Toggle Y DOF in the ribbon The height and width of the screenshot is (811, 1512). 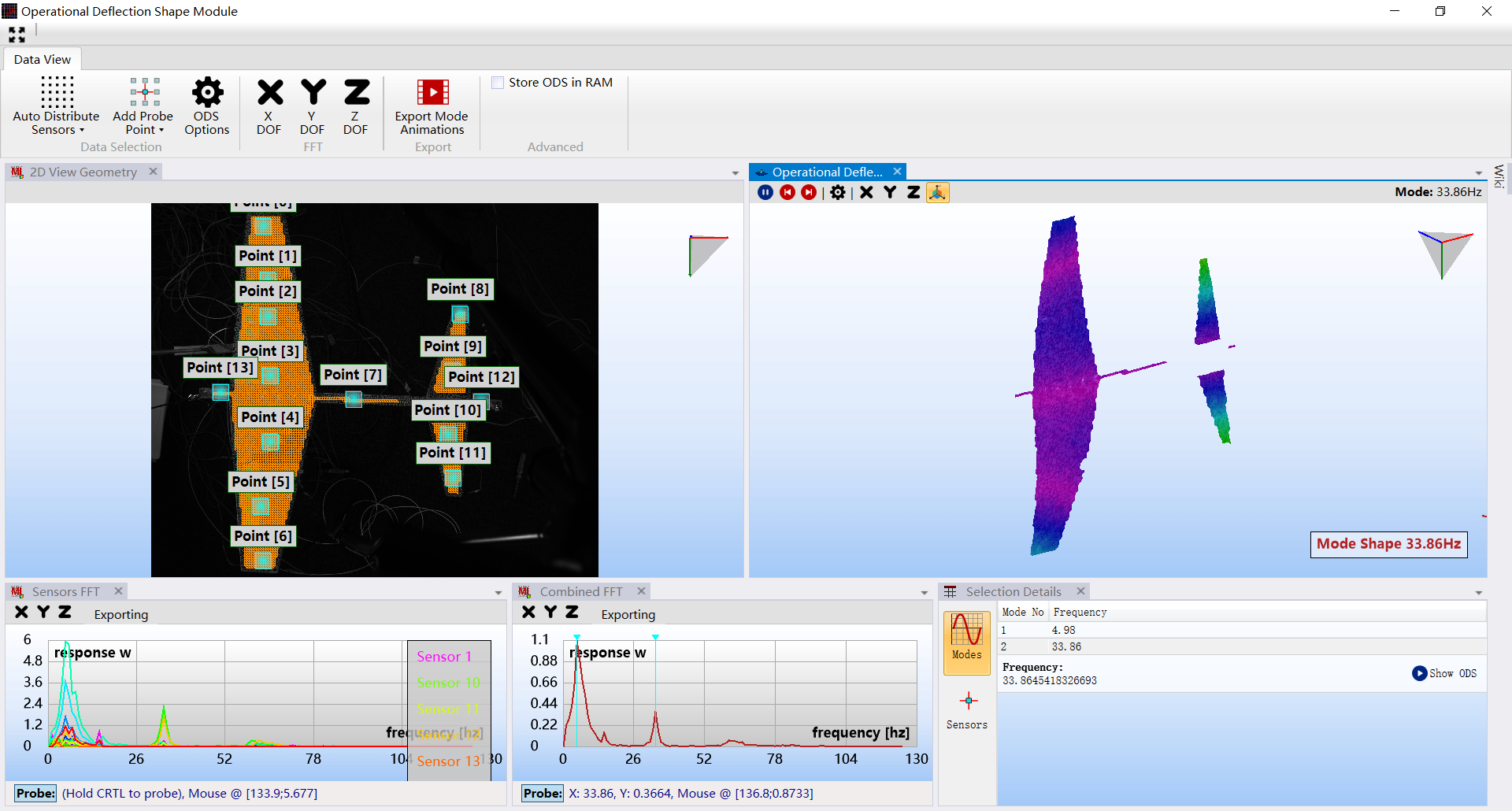coord(313,106)
